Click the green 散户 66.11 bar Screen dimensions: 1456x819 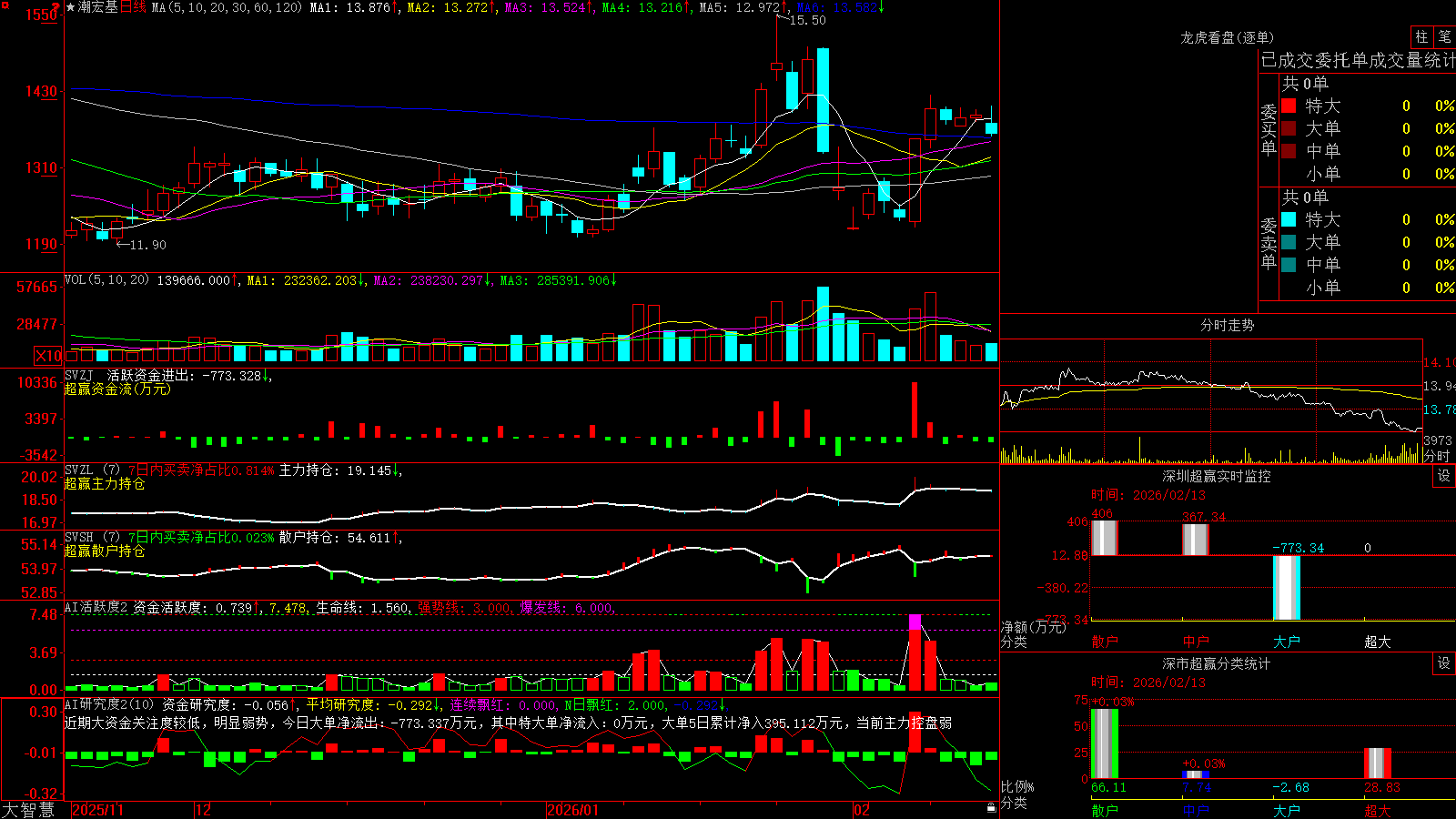[1105, 743]
